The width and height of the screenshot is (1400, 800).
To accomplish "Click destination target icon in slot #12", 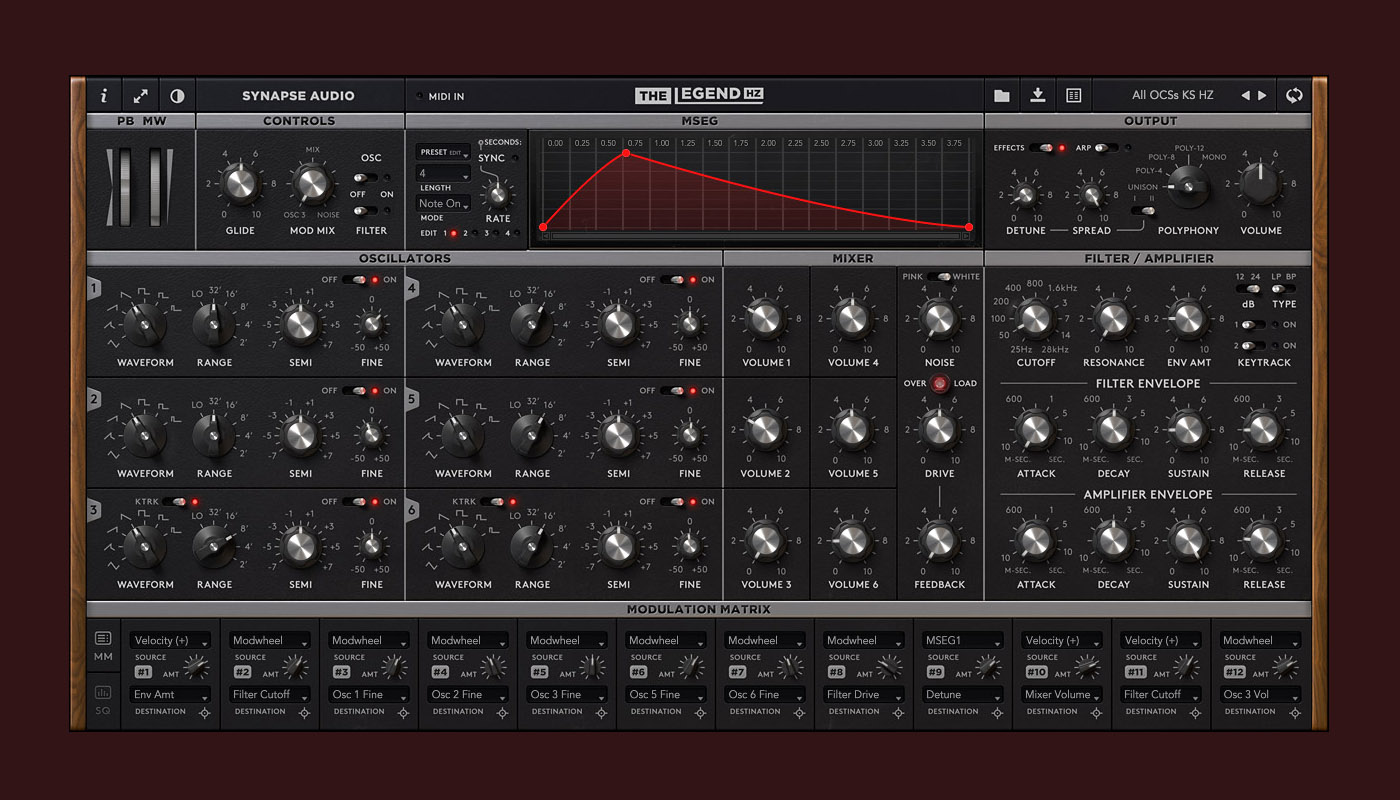I will pyautogui.click(x=1295, y=713).
